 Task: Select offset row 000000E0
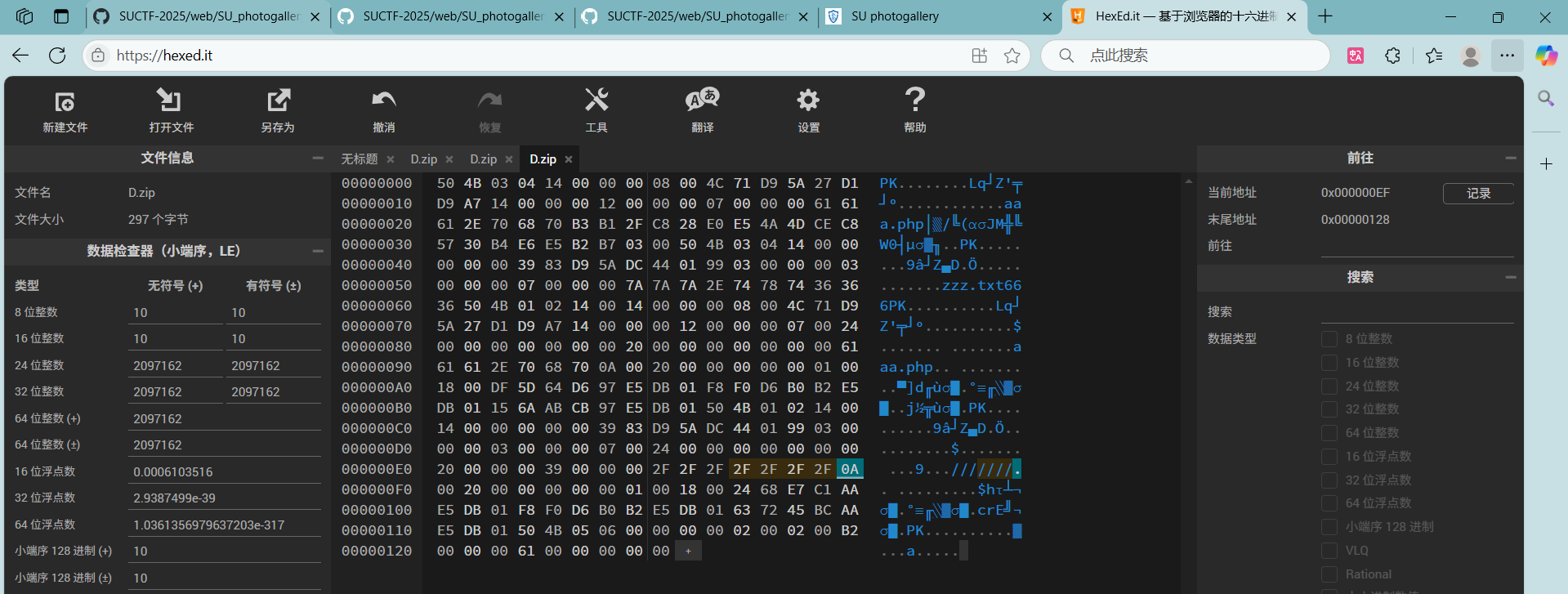pos(377,469)
